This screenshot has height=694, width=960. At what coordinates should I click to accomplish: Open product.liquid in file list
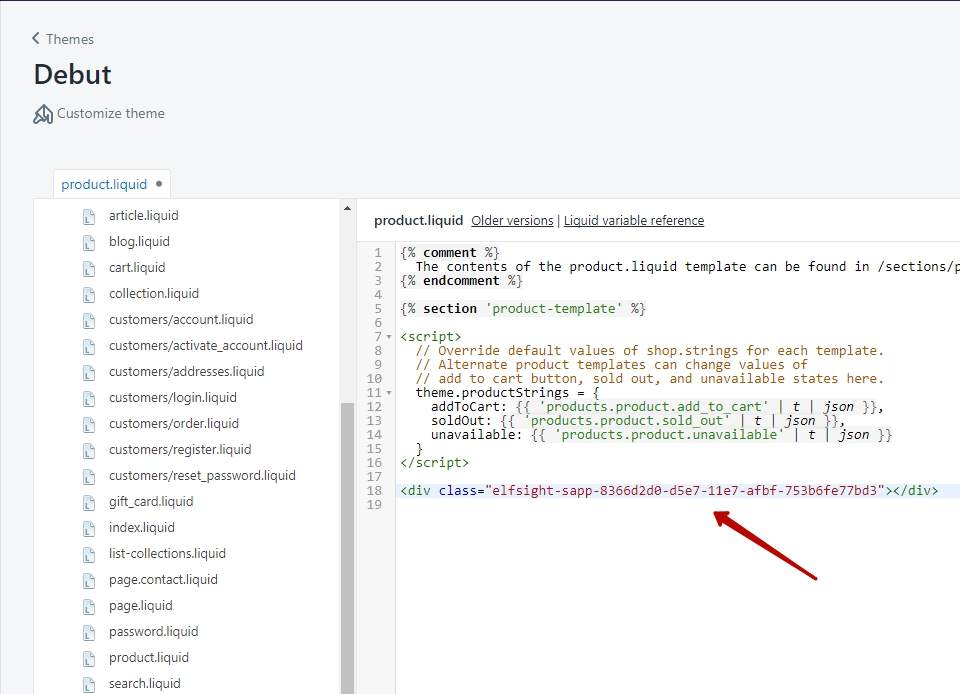click(149, 658)
